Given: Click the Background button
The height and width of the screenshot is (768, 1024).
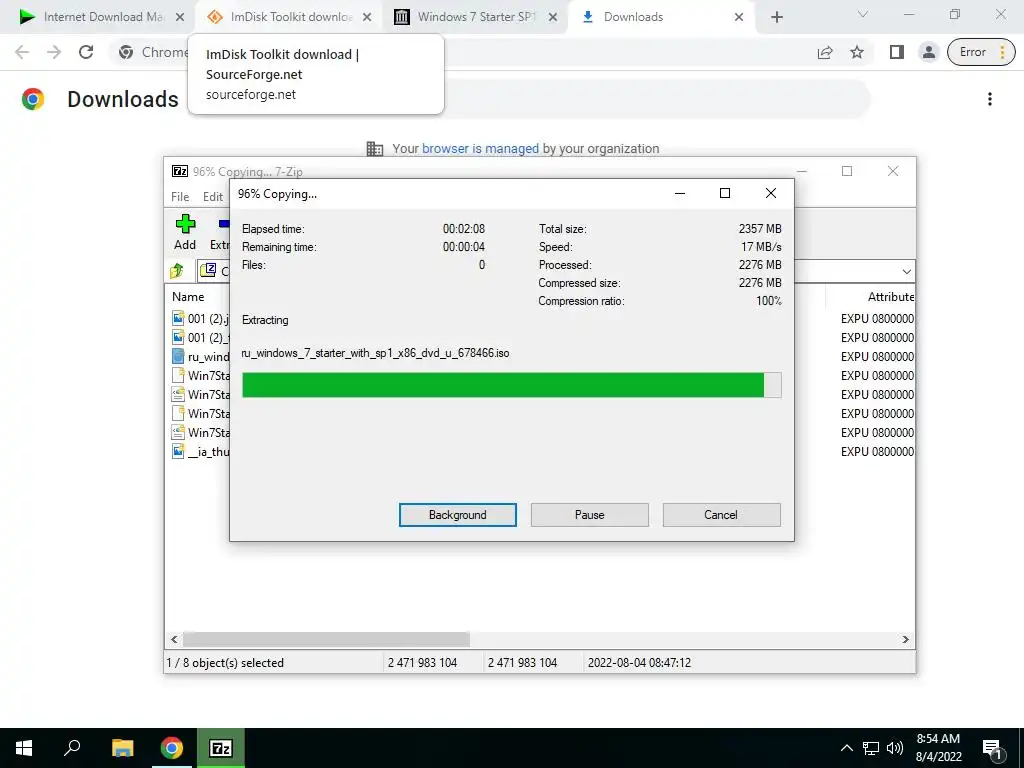Looking at the screenshot, I should [x=458, y=515].
